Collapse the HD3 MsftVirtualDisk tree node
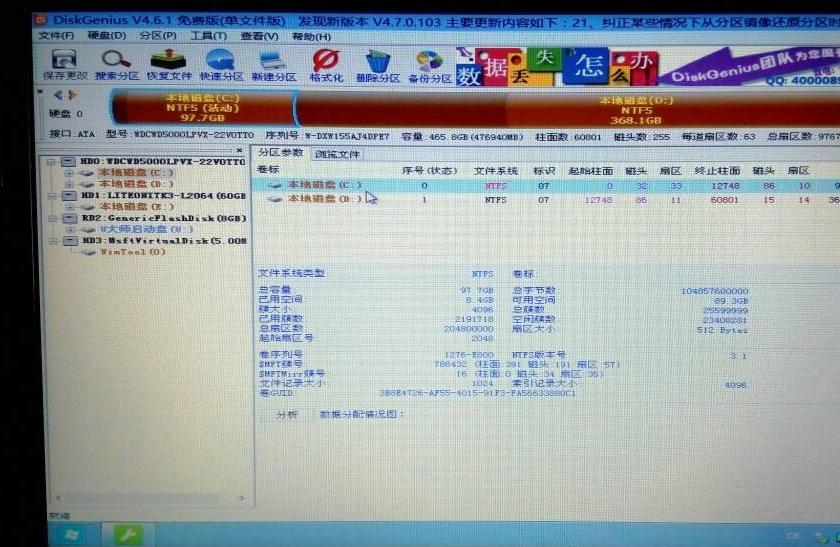 tap(53, 241)
